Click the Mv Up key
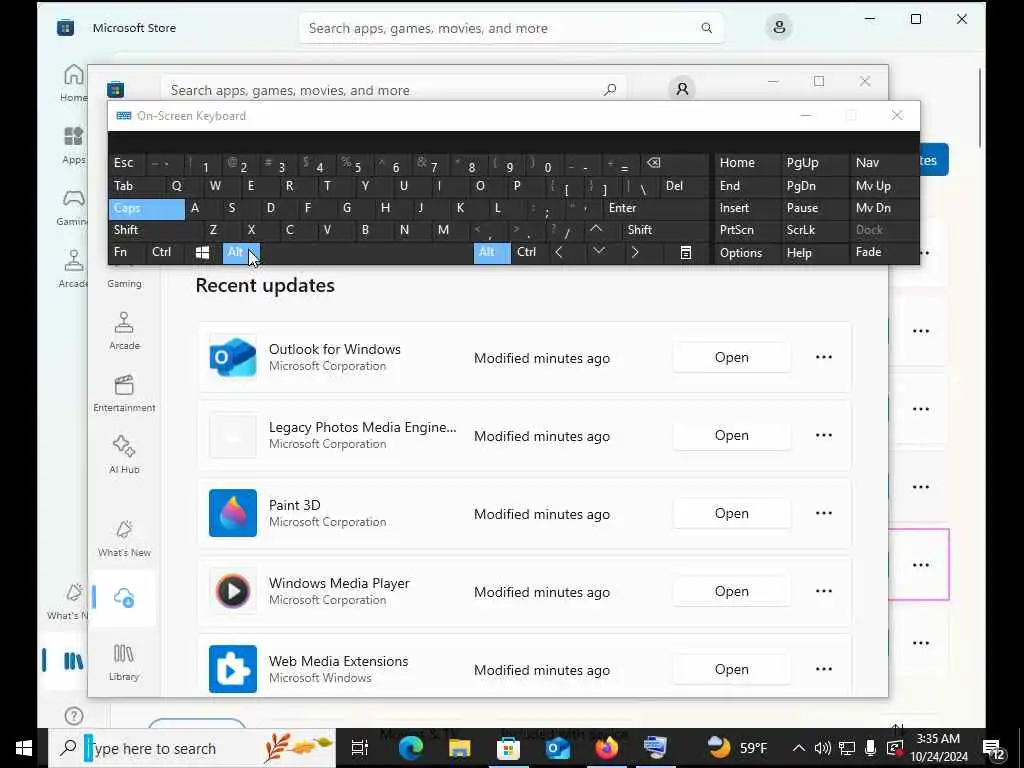The width and height of the screenshot is (1024, 768). (884, 186)
